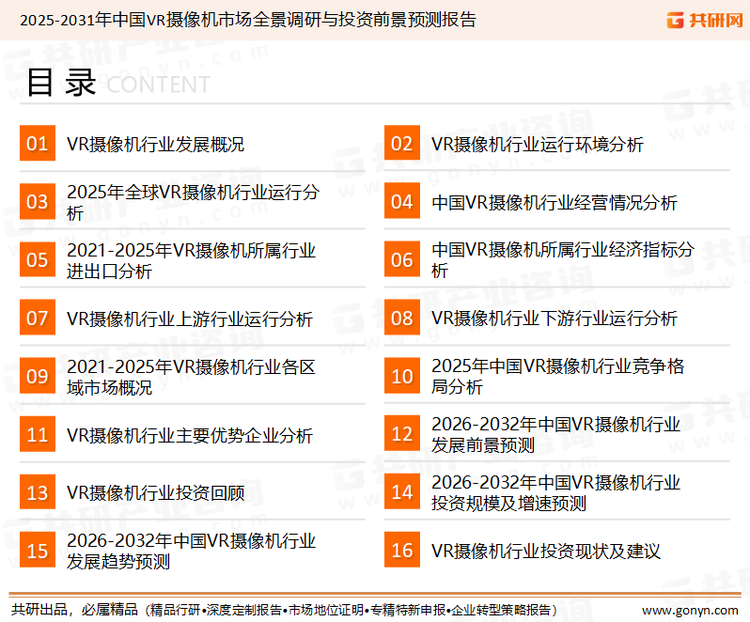Open chapter 中国VR摄像机所属行业经济指标分析
The height and width of the screenshot is (622, 750).
tap(563, 260)
